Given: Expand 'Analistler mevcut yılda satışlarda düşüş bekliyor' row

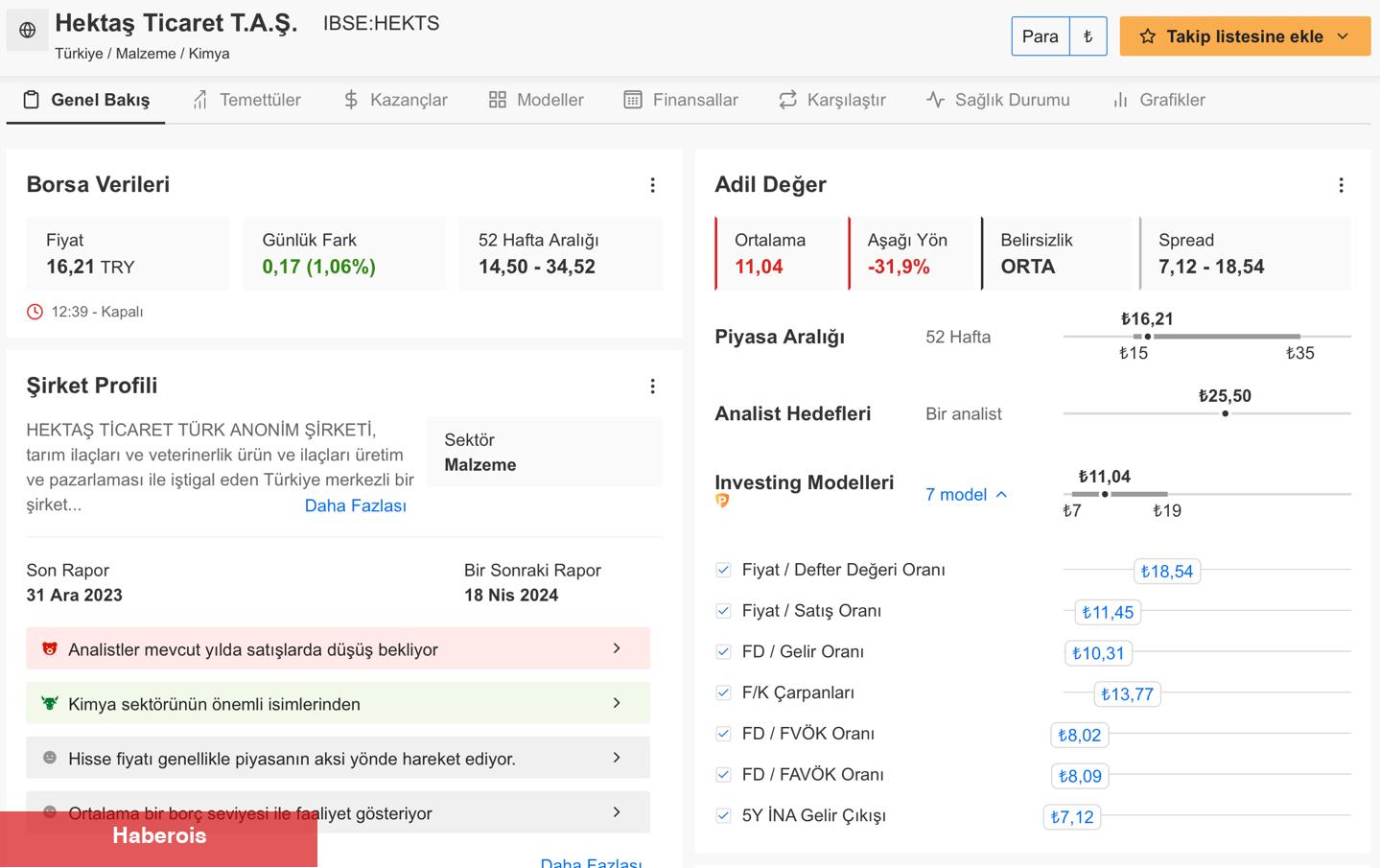Looking at the screenshot, I should click(338, 648).
